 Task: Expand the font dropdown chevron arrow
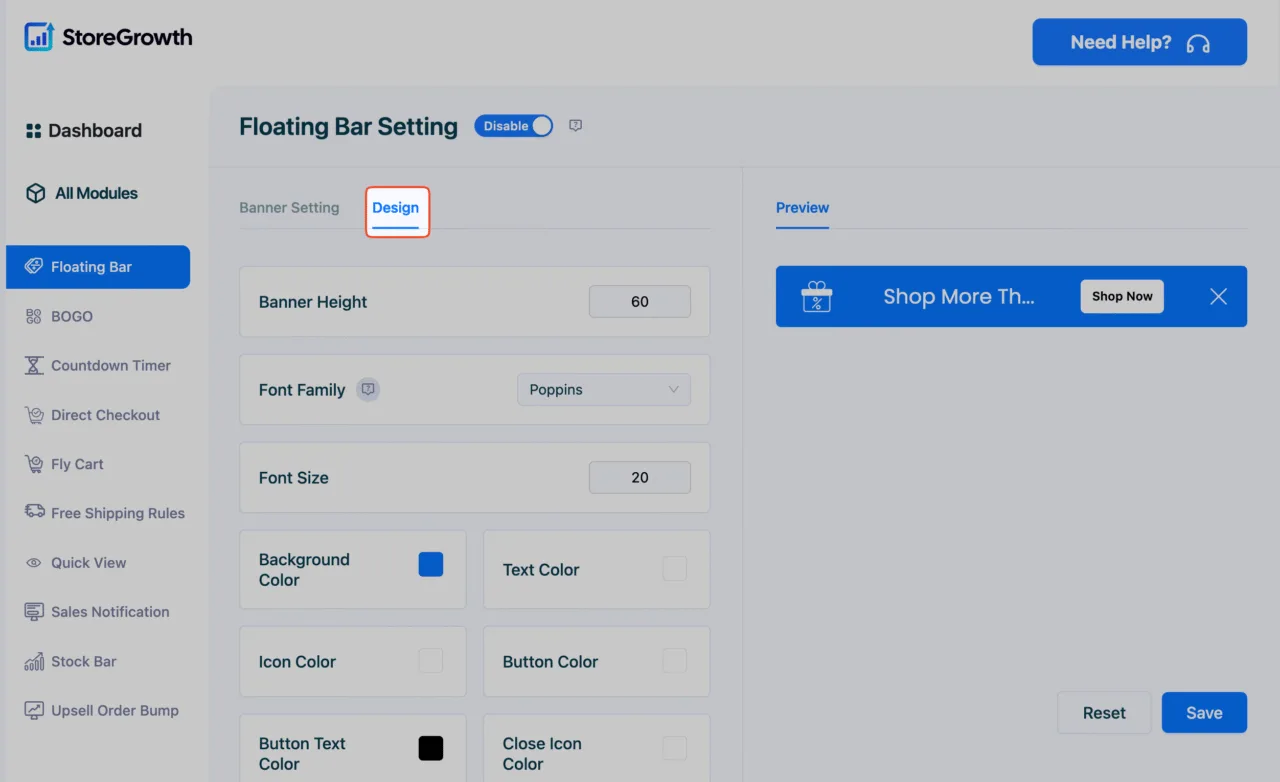[x=673, y=390]
